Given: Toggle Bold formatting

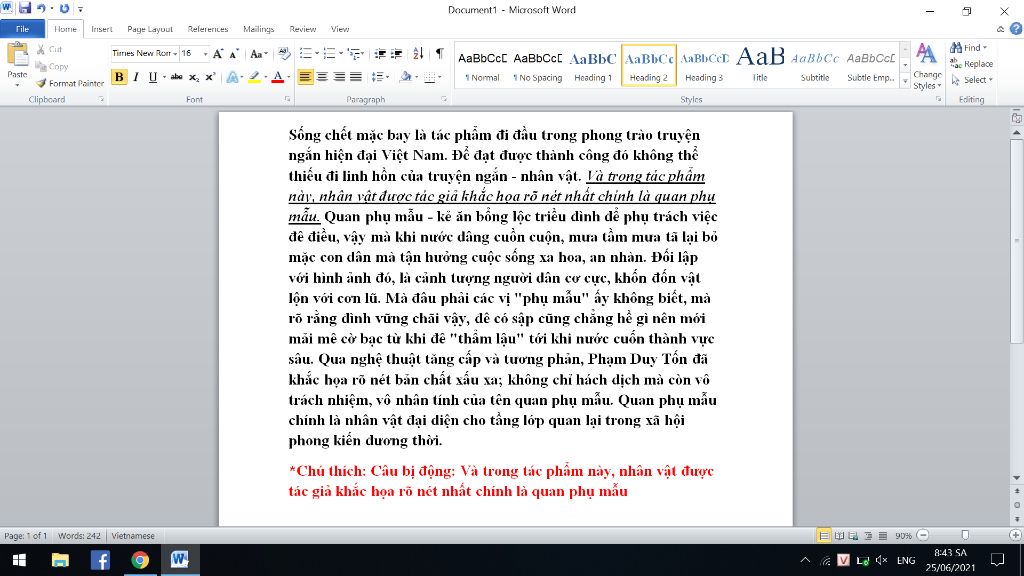Looking at the screenshot, I should tap(119, 77).
